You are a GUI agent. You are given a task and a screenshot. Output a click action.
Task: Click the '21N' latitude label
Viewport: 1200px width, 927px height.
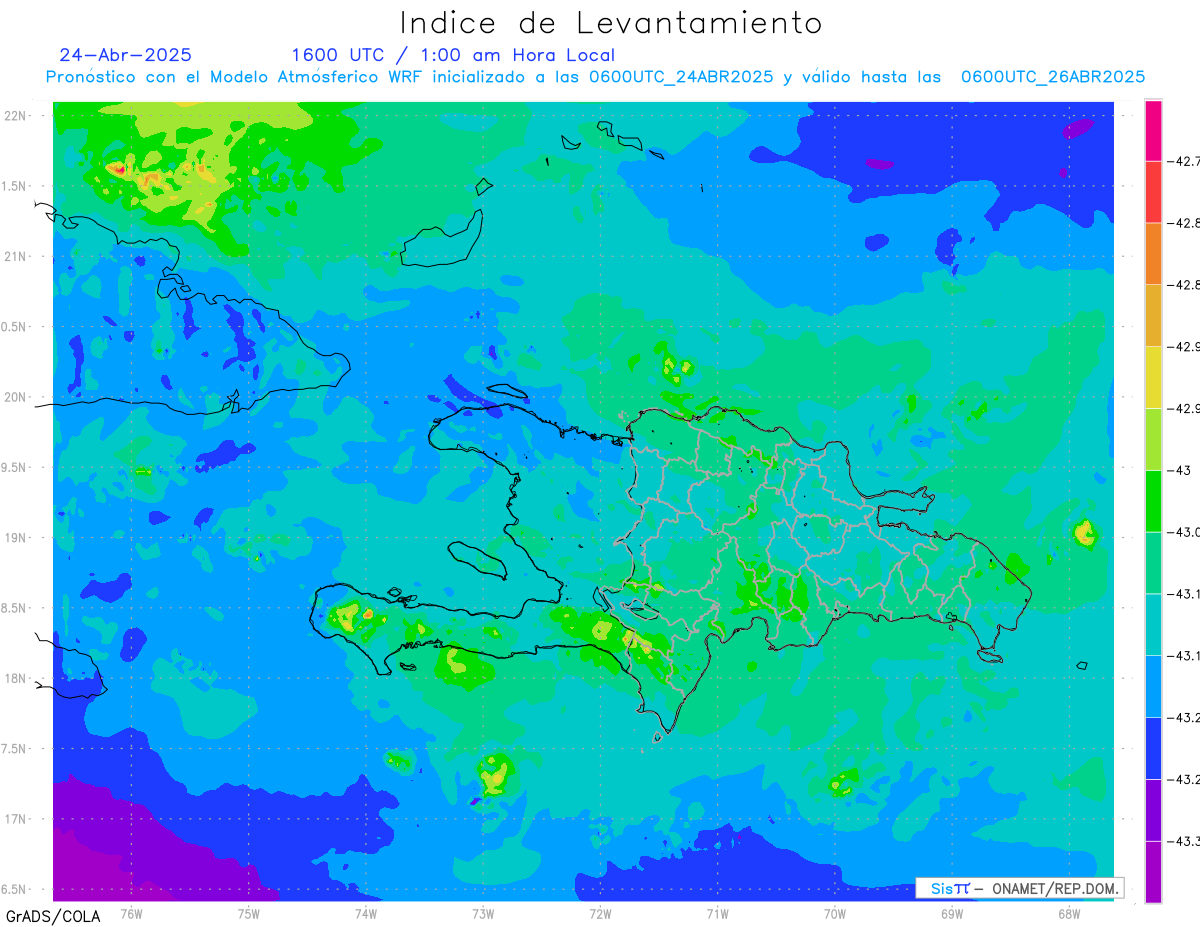point(15,256)
